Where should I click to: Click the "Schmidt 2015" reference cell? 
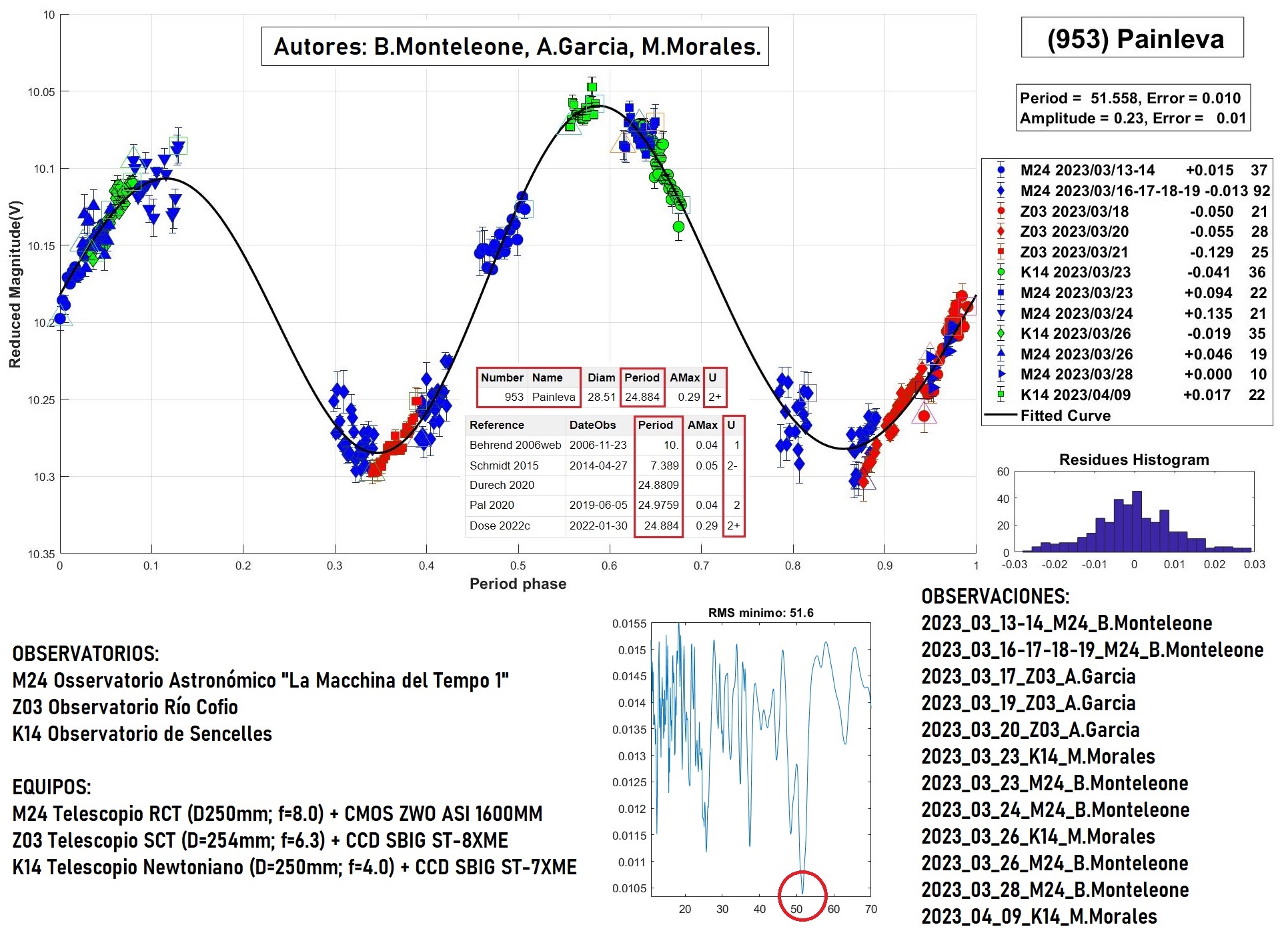tap(515, 465)
